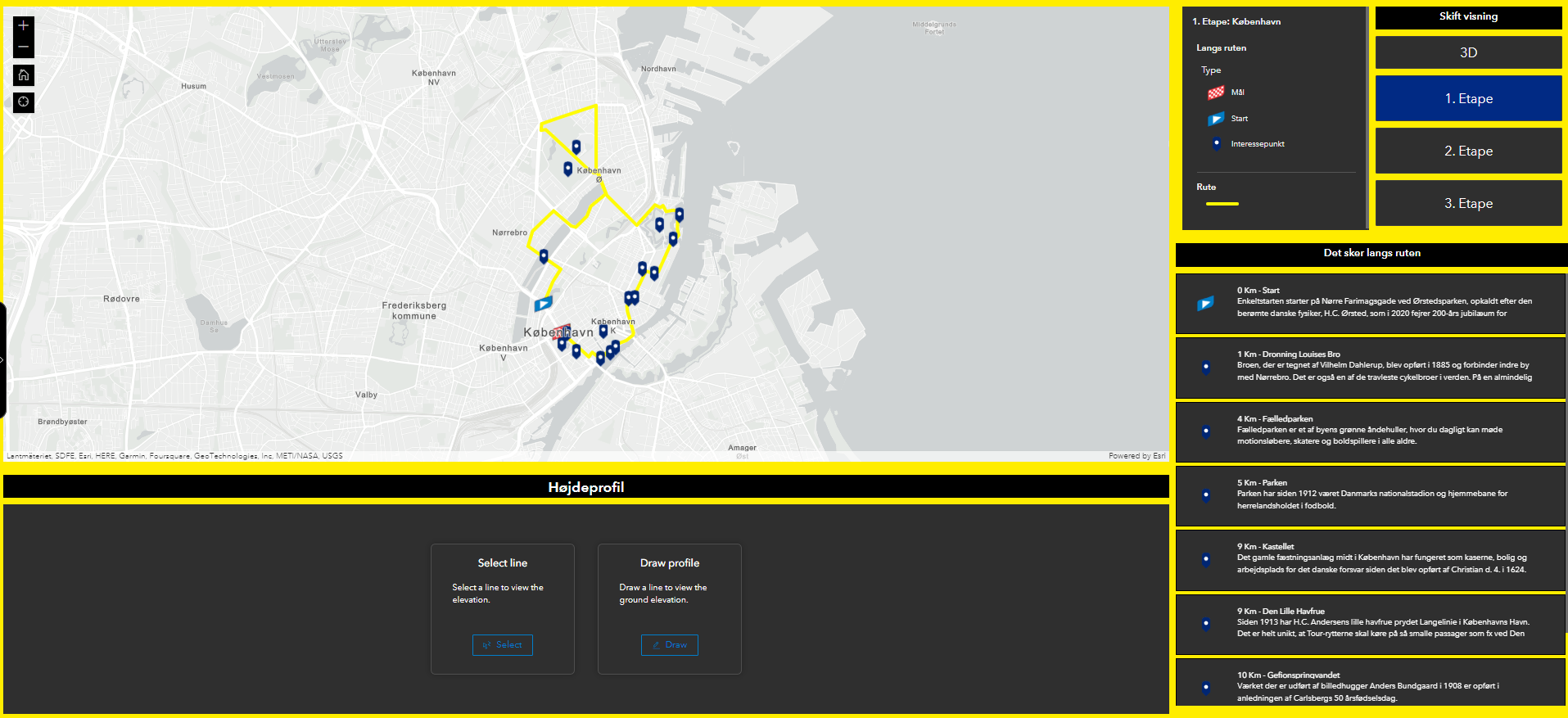Select the pin beside København K label
Image resolution: width=1568 pixels, height=718 pixels.
click(x=603, y=331)
